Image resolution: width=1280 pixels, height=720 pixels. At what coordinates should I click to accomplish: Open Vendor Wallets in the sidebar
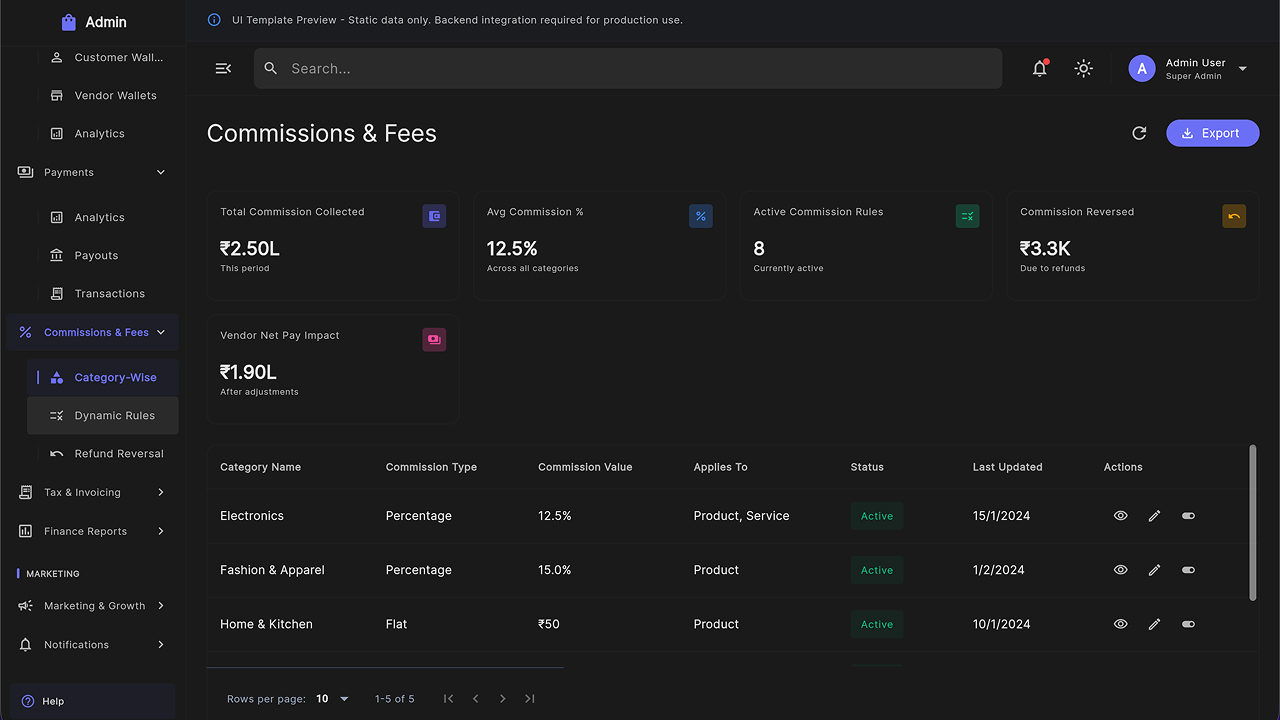(103, 95)
